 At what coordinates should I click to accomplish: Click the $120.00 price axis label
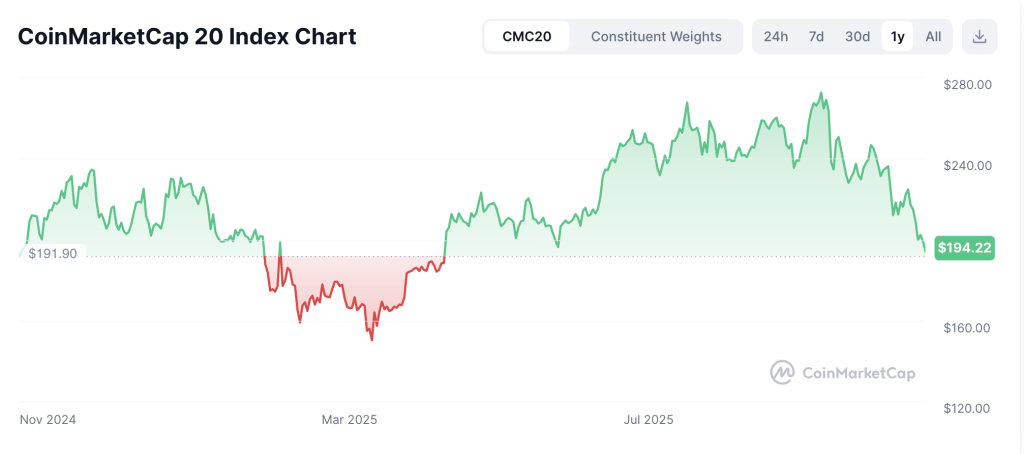coord(967,408)
